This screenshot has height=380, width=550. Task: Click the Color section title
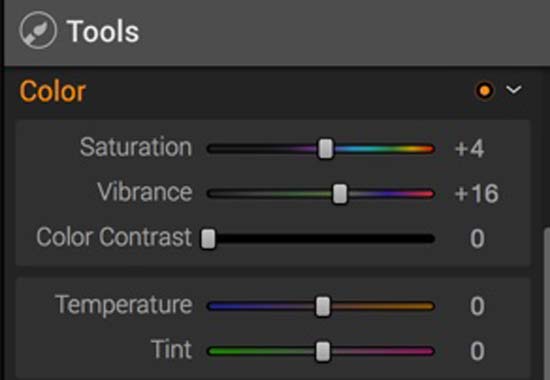pyautogui.click(x=53, y=91)
